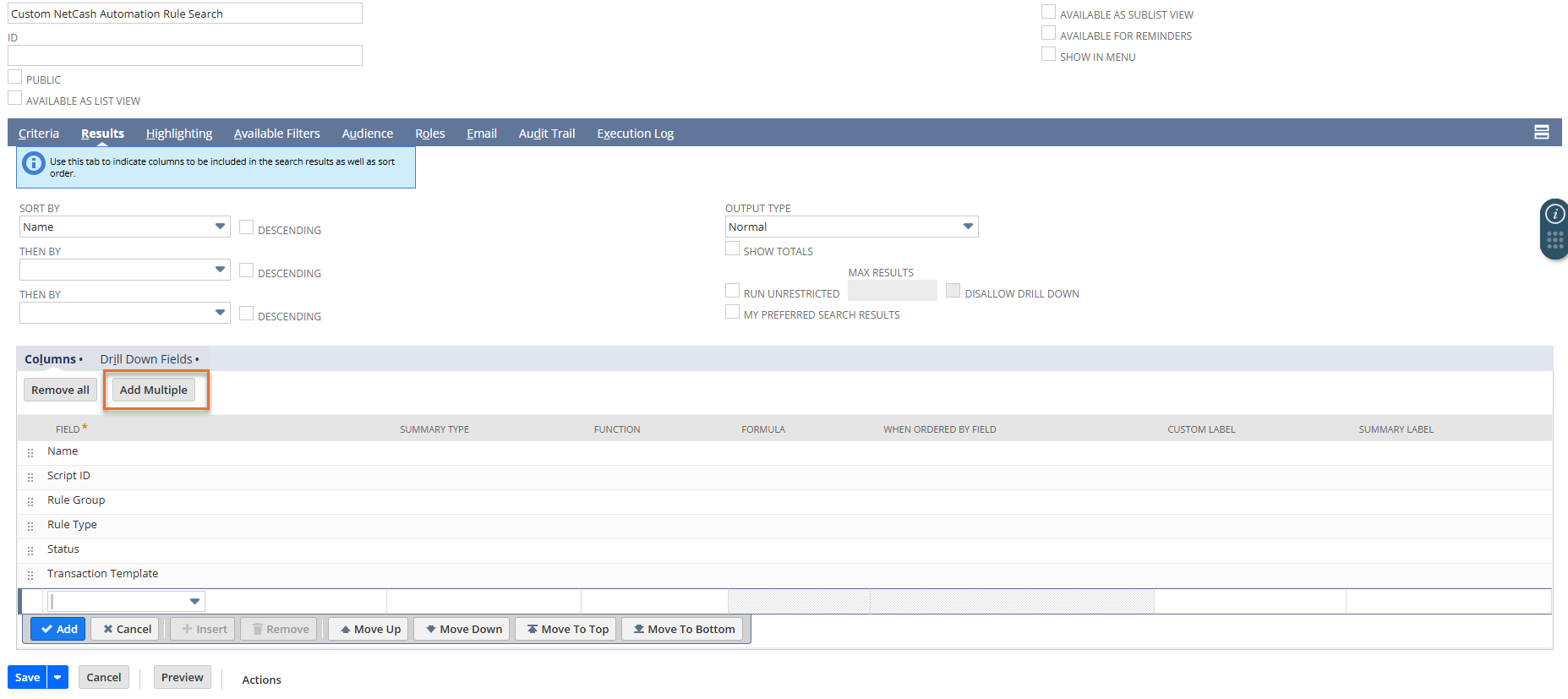Click the floating help assistant icon
1568x699 pixels.
click(1554, 215)
